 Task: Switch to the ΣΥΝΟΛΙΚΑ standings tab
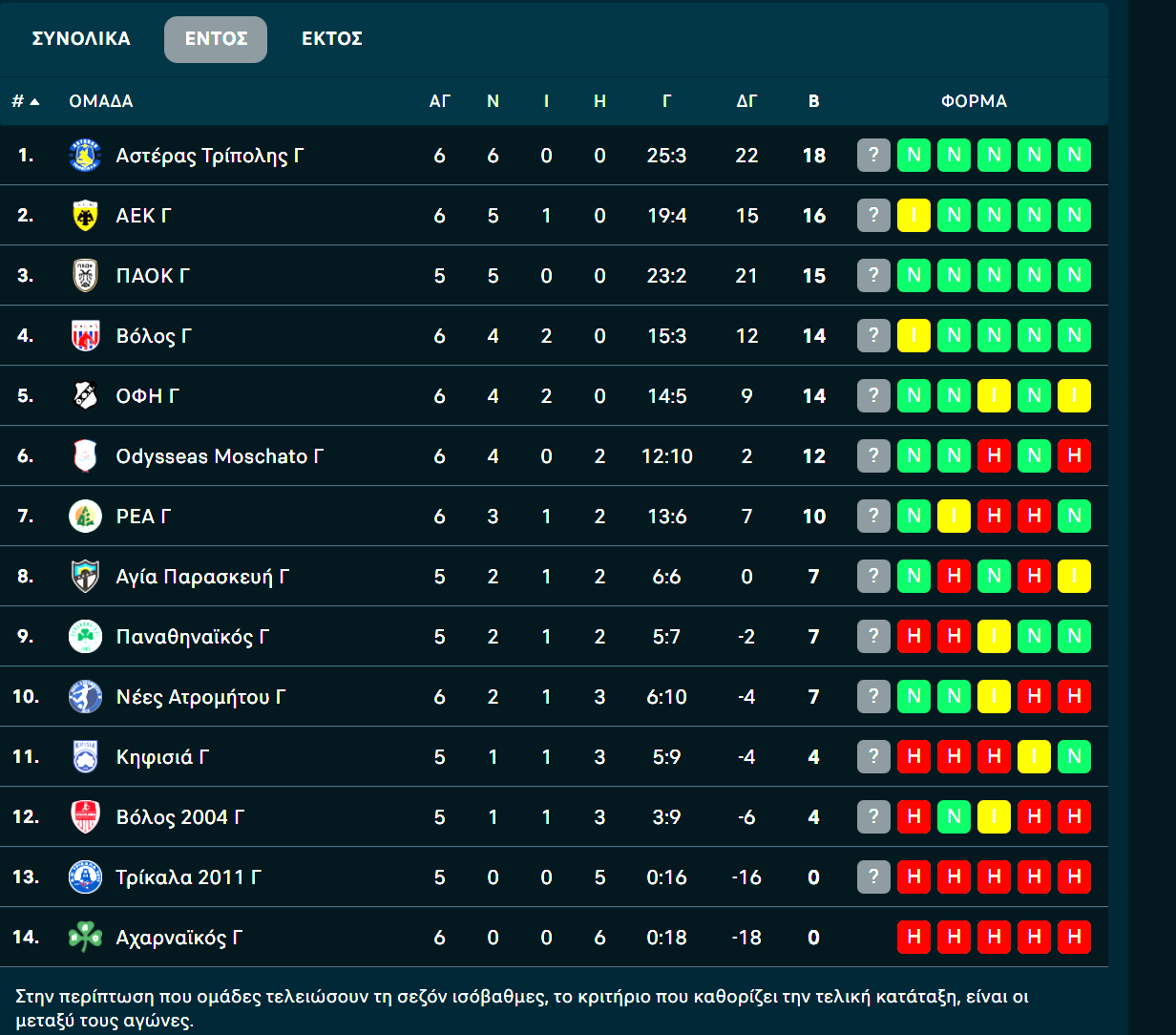(x=81, y=39)
